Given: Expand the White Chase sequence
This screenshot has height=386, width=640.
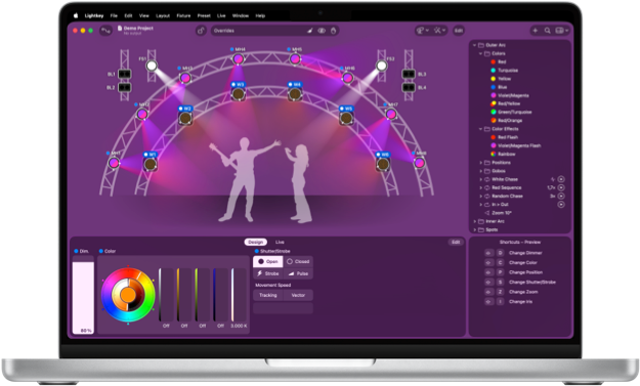Looking at the screenshot, I should (480, 179).
